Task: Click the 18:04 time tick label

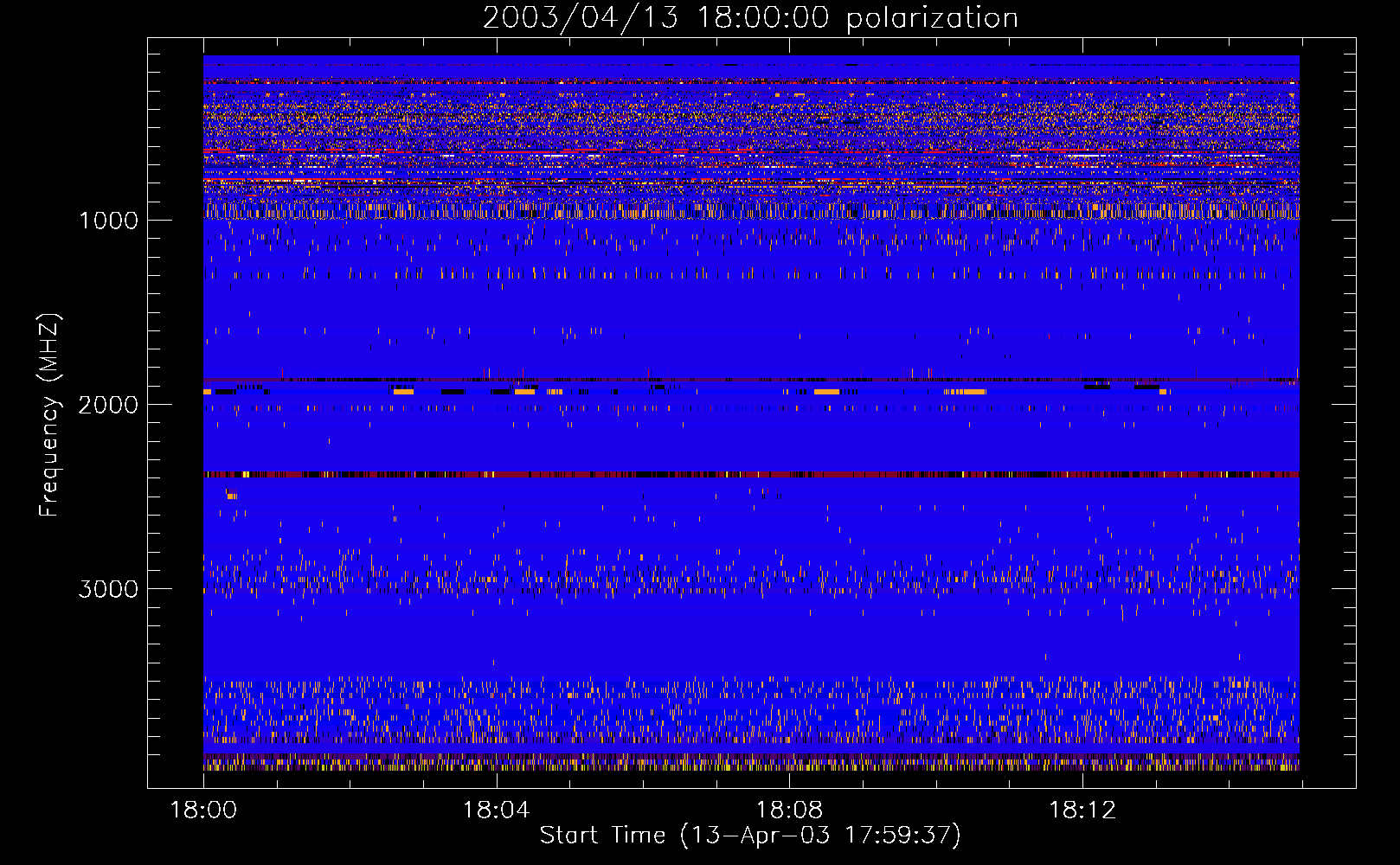Action: 496,811
